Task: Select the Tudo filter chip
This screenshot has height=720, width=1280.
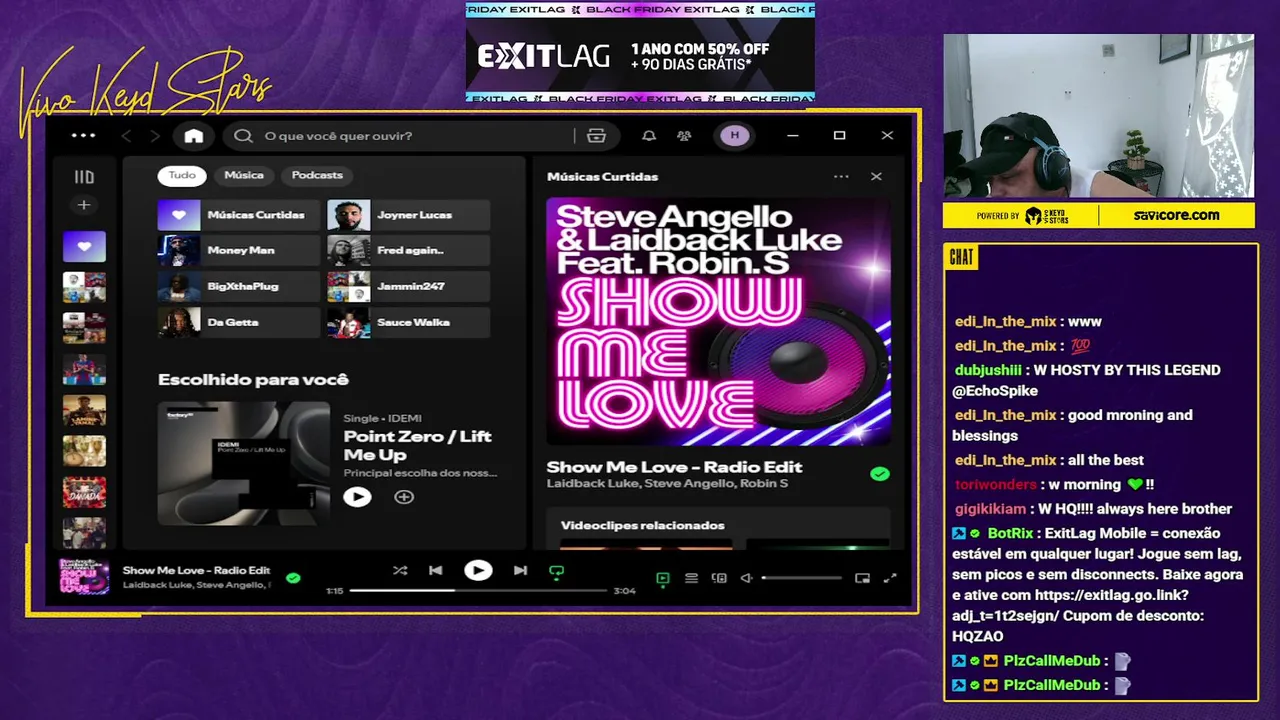Action: pyautogui.click(x=182, y=175)
